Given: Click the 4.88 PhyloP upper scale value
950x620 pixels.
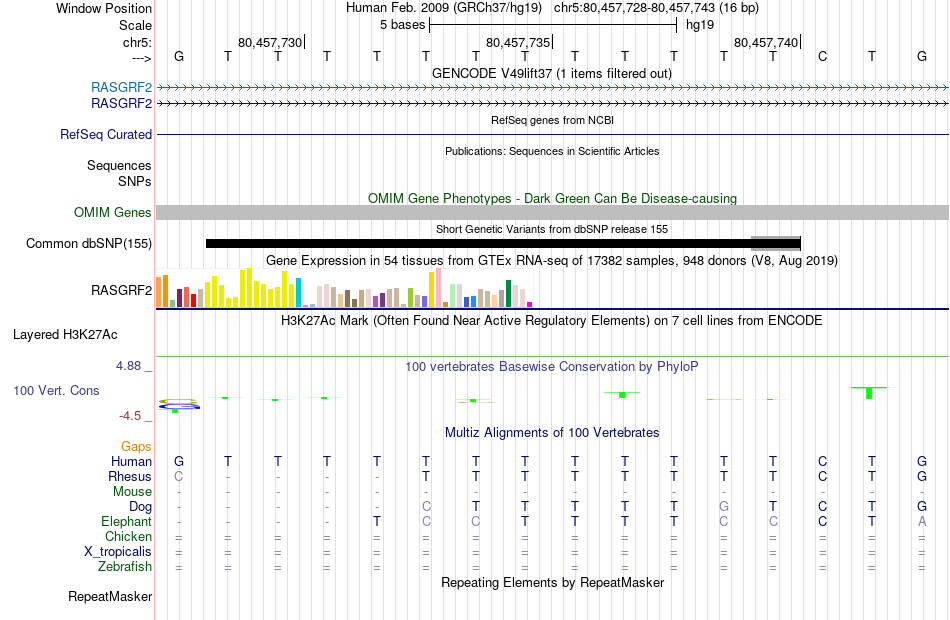Looking at the screenshot, I should point(128,366).
